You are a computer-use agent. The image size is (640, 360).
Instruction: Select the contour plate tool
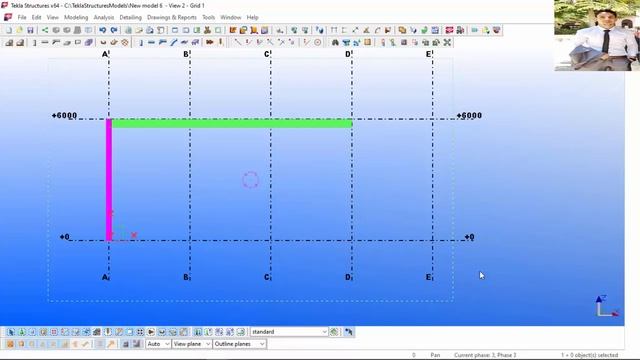[x=78, y=42]
